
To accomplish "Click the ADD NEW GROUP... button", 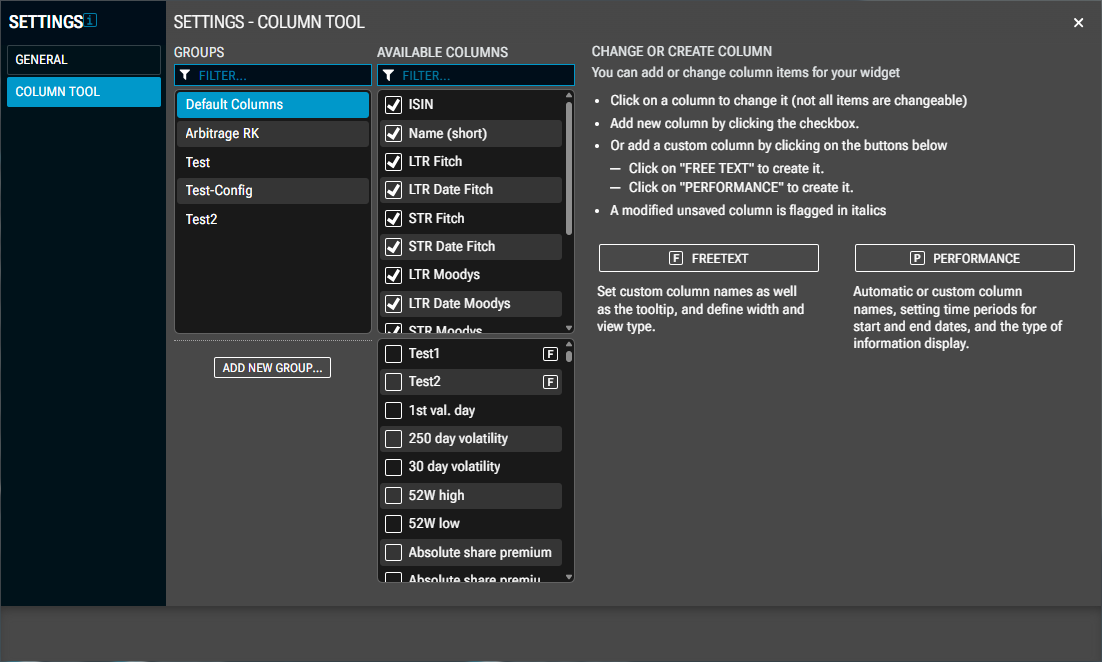I will click(272, 368).
